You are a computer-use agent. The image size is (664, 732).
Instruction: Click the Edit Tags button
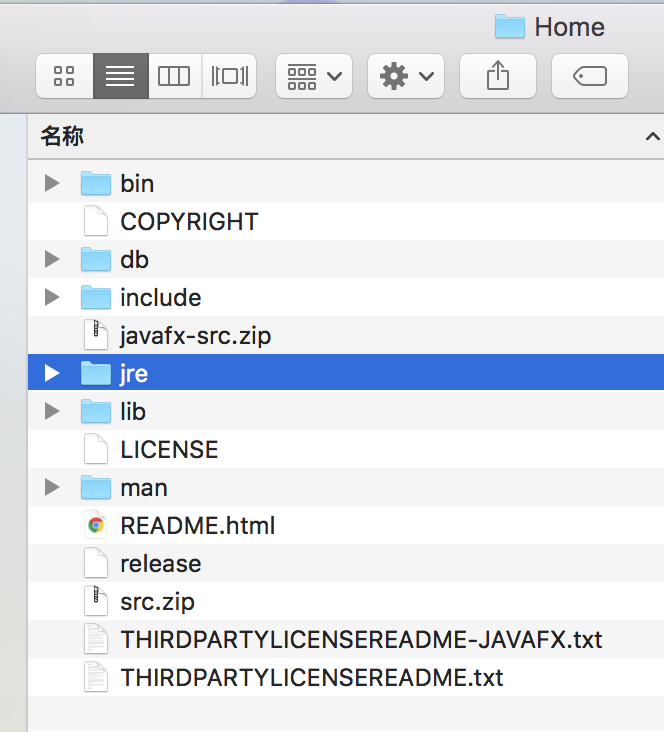590,76
